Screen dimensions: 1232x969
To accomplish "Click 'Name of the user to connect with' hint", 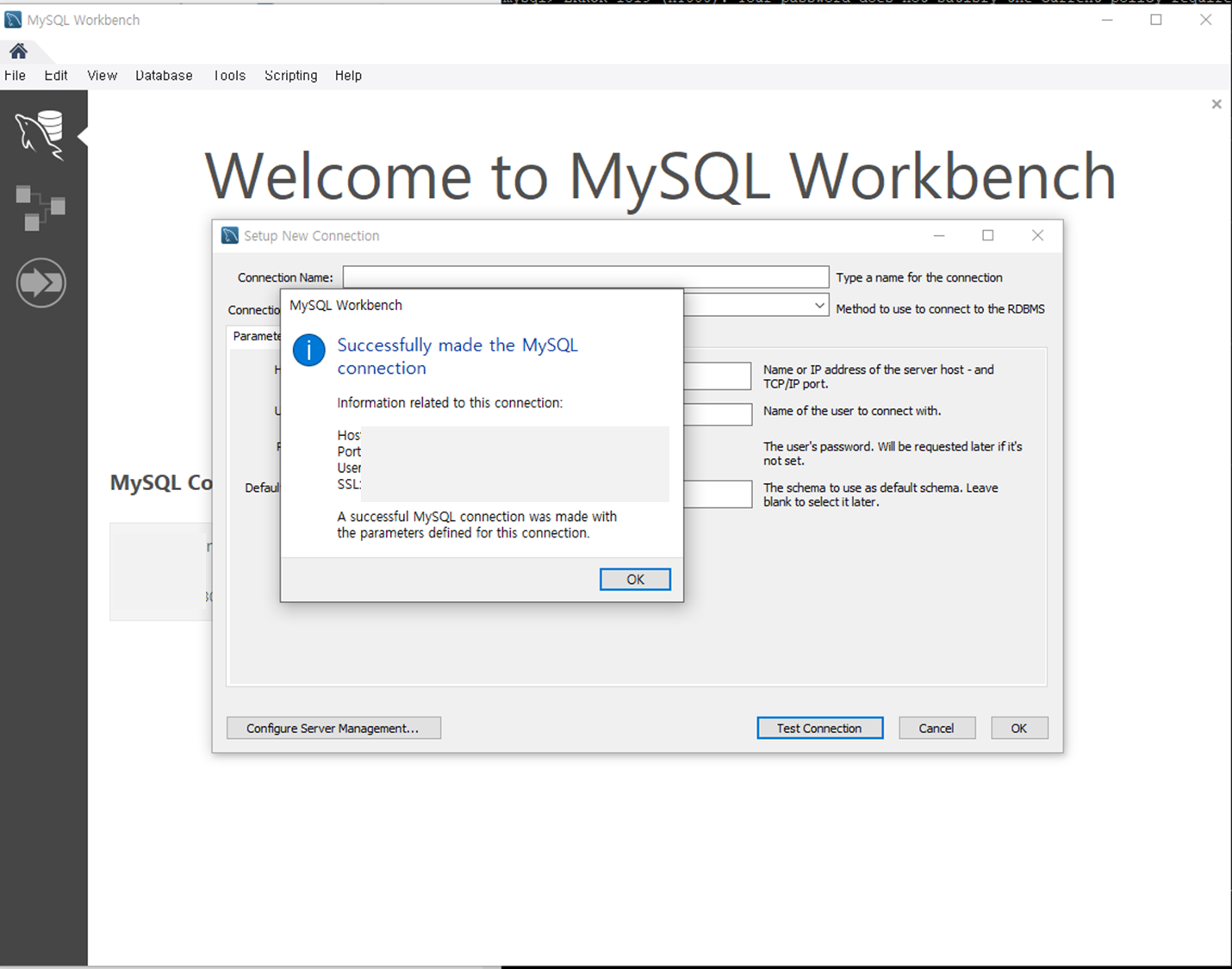I will tap(852, 411).
